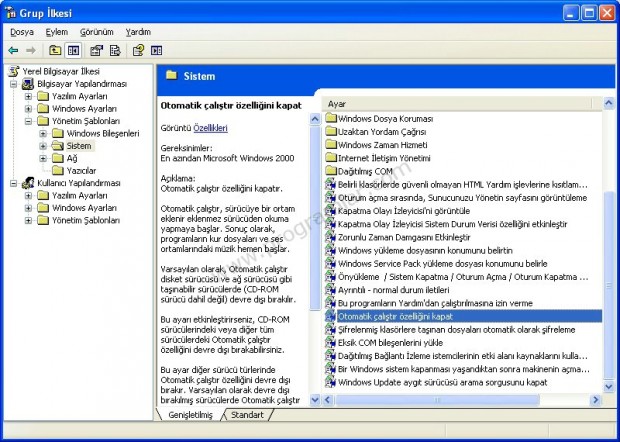Select the Yazılım Ayarları item under Kullanıcı Yapılandırması
620x442 pixels.
pos(79,195)
